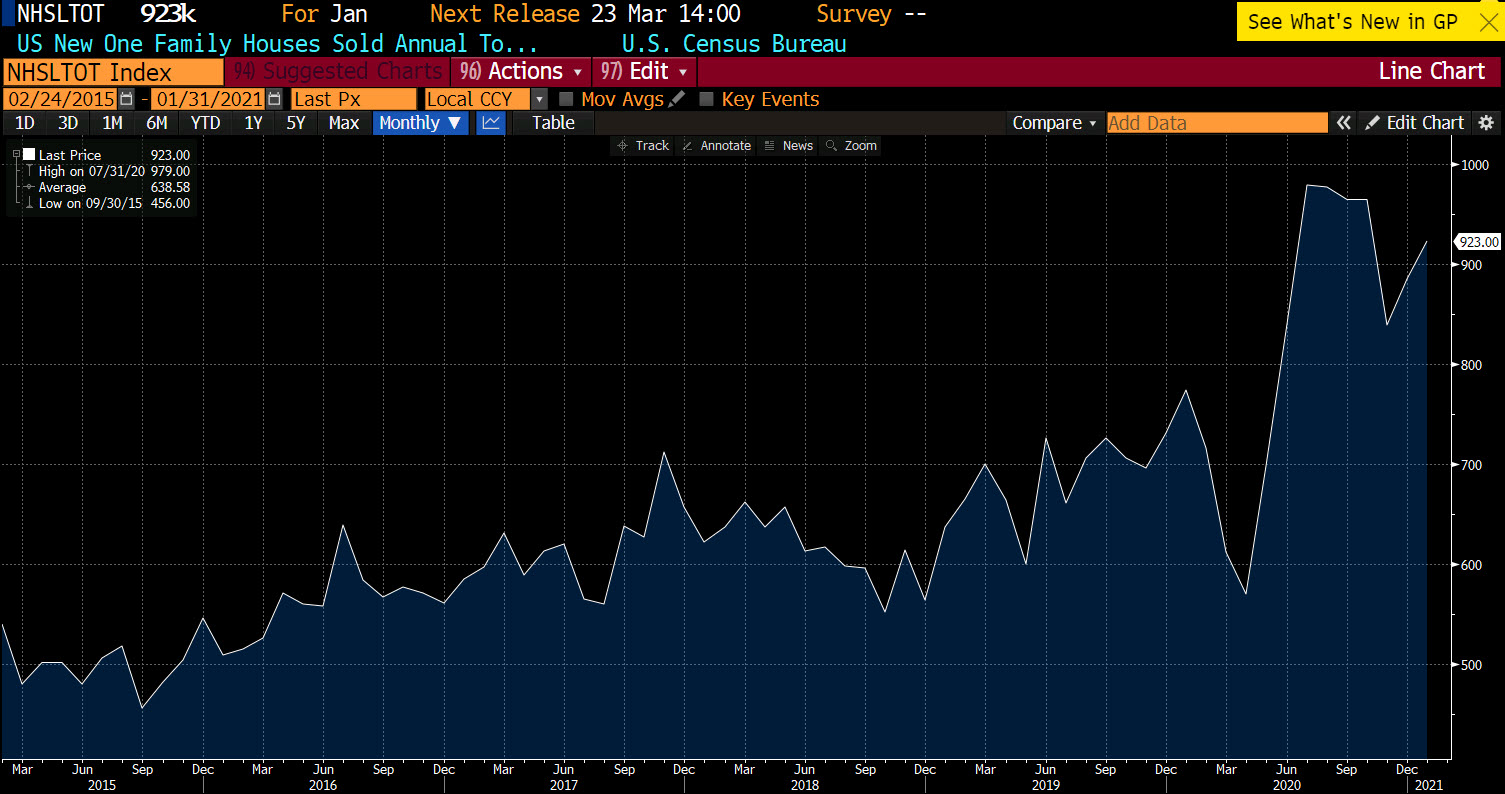Click the High on 07/31/20 legend row
The image size is (1505, 794).
(x=108, y=171)
